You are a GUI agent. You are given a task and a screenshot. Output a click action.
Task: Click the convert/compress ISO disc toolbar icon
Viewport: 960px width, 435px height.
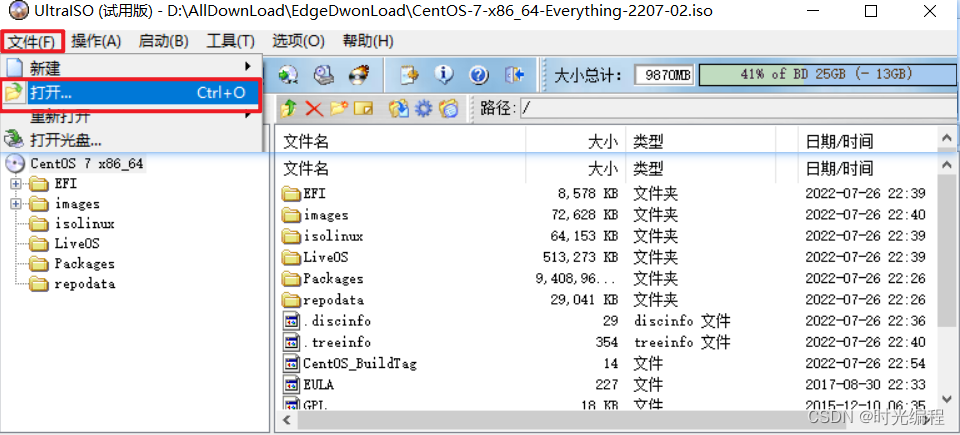point(288,75)
